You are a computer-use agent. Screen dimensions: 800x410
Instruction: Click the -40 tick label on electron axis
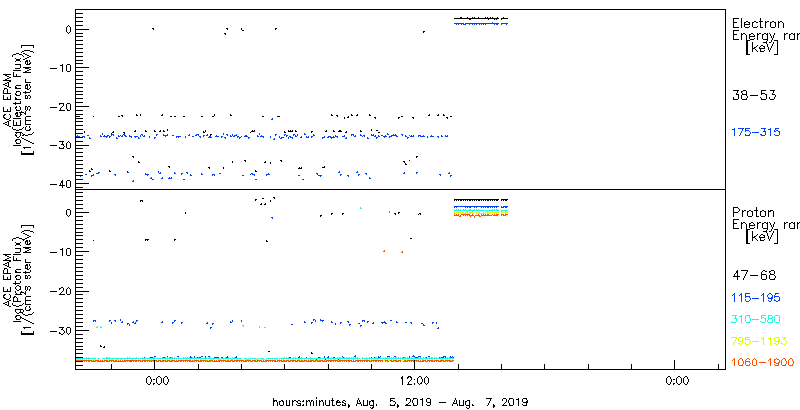[x=62, y=184]
